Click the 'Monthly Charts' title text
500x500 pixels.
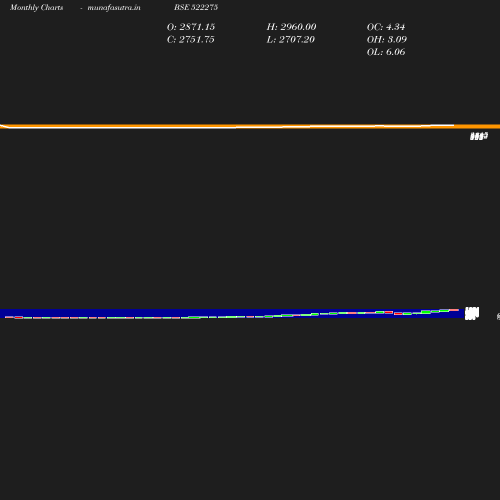pyautogui.click(x=37, y=8)
